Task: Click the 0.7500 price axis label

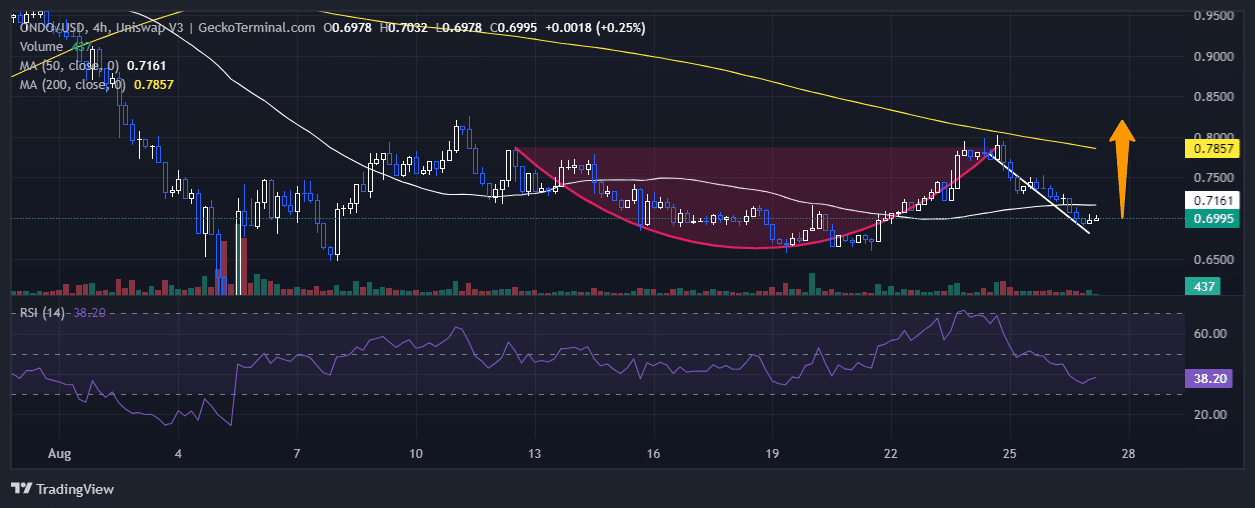Action: 1212,178
